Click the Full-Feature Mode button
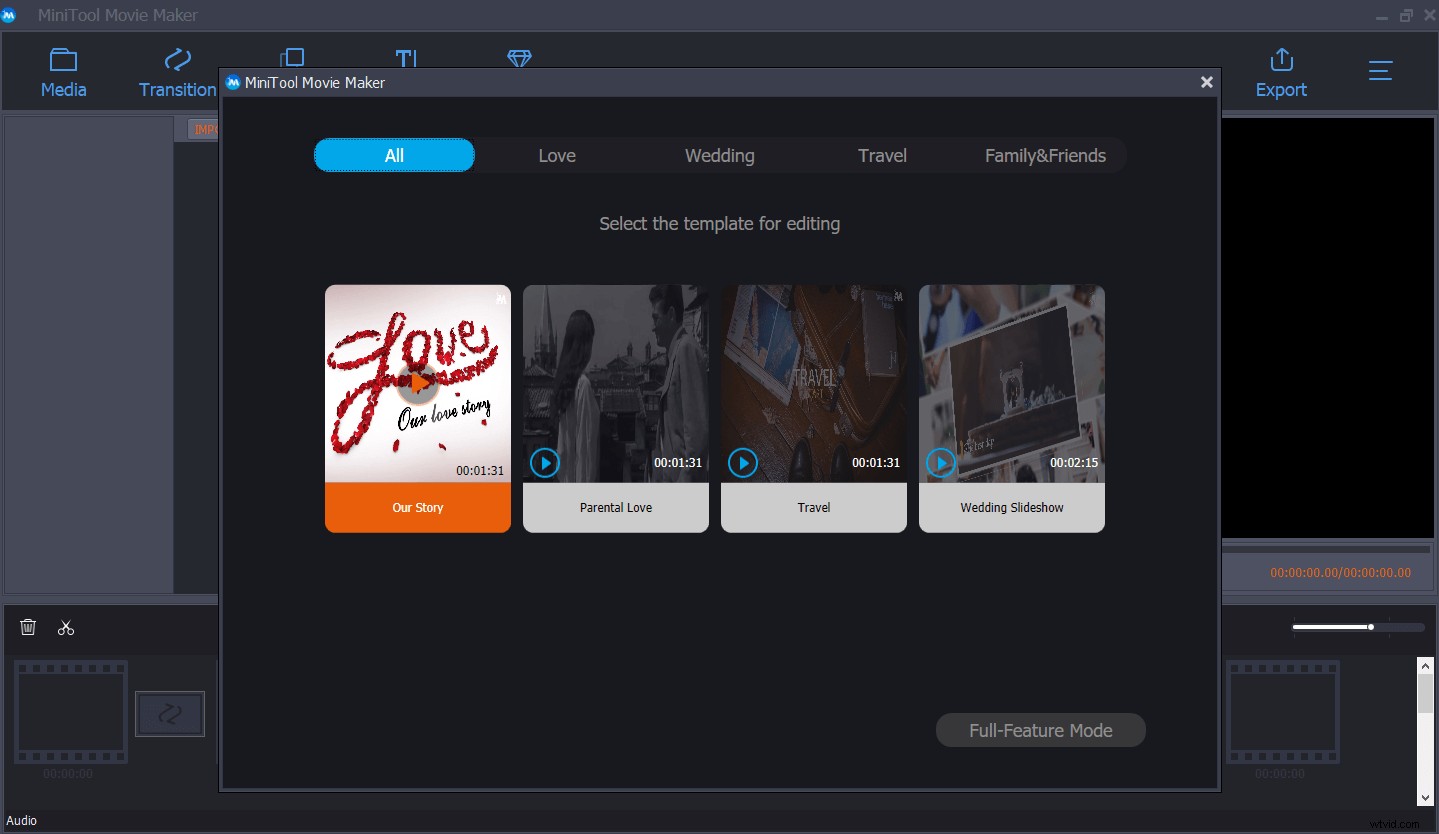The image size is (1439, 834). (1040, 730)
